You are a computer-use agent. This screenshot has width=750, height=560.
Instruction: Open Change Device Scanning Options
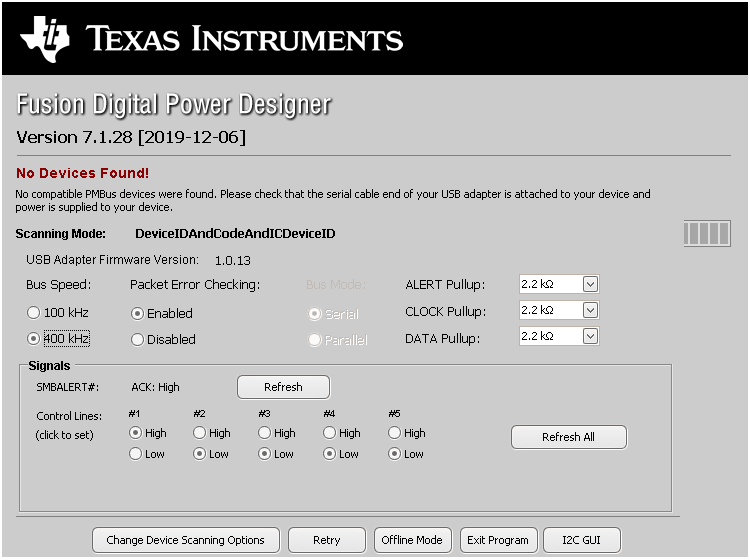[185, 540]
